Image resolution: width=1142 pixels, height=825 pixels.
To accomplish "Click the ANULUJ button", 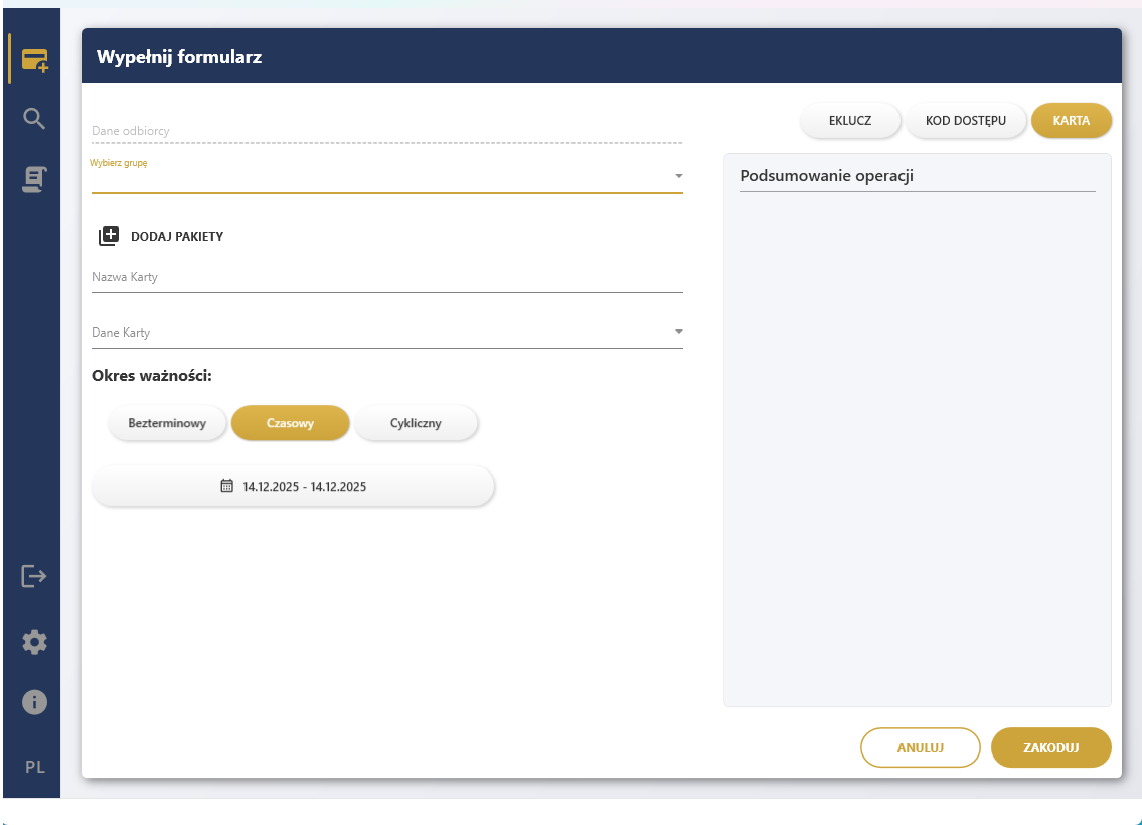I will point(920,747).
